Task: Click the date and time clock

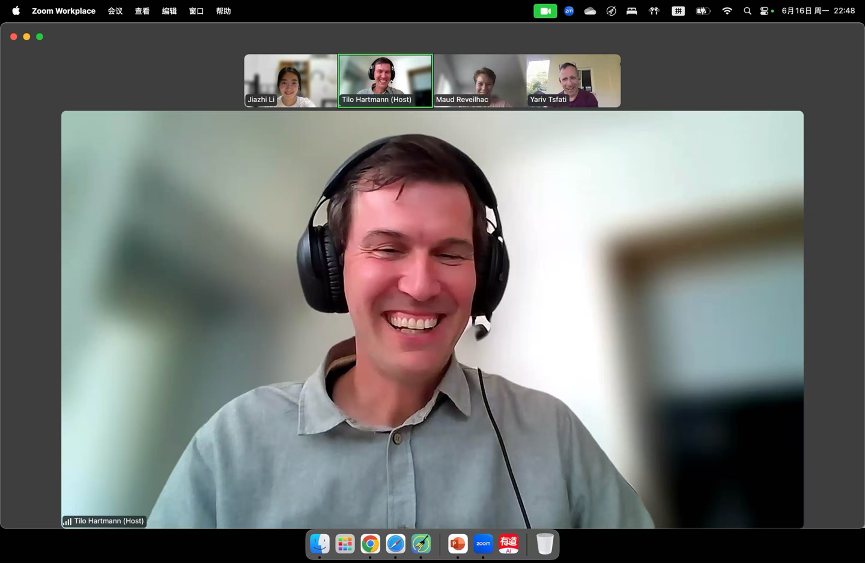Action: [818, 11]
